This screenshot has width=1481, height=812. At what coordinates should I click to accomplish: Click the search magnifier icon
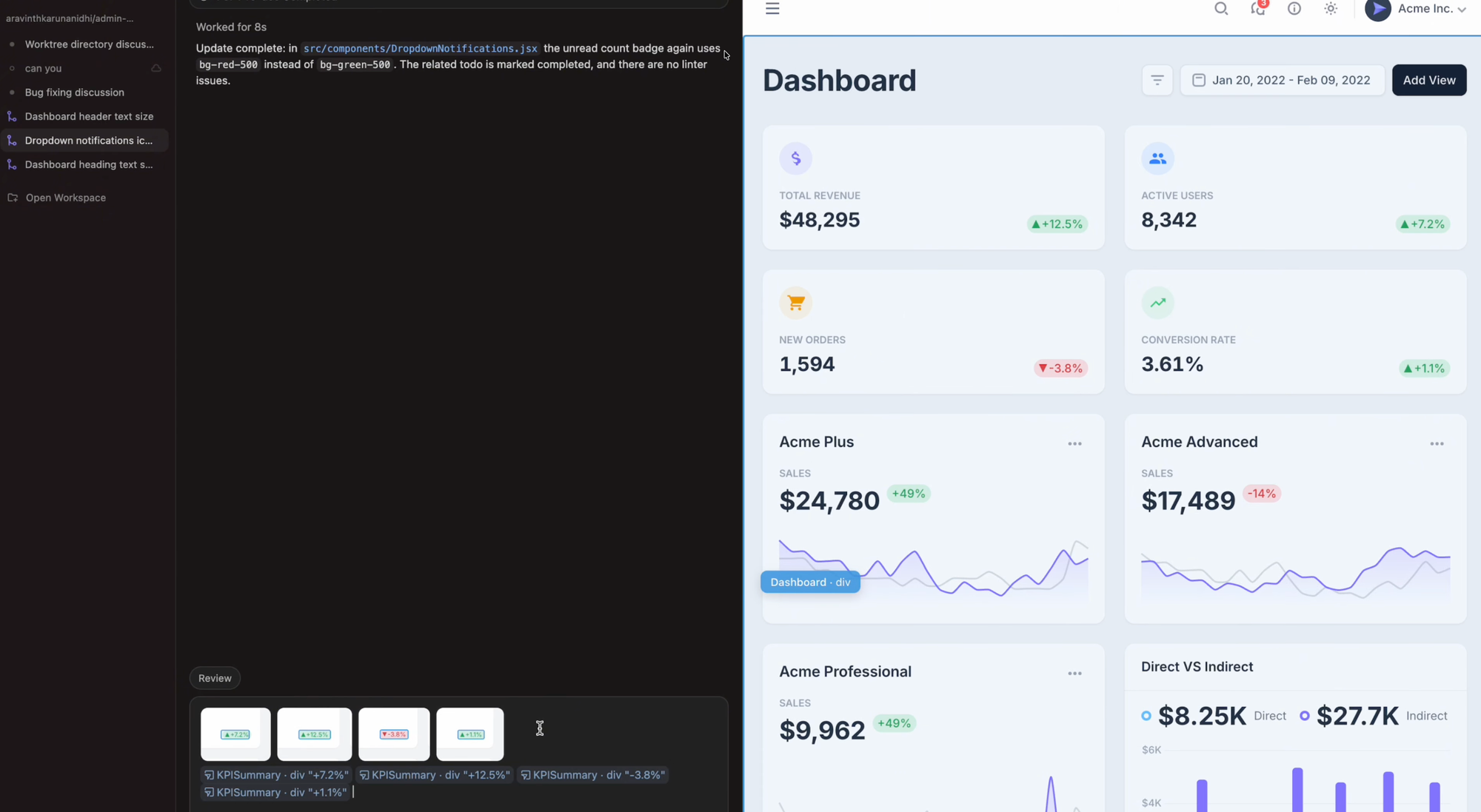[x=1221, y=9]
